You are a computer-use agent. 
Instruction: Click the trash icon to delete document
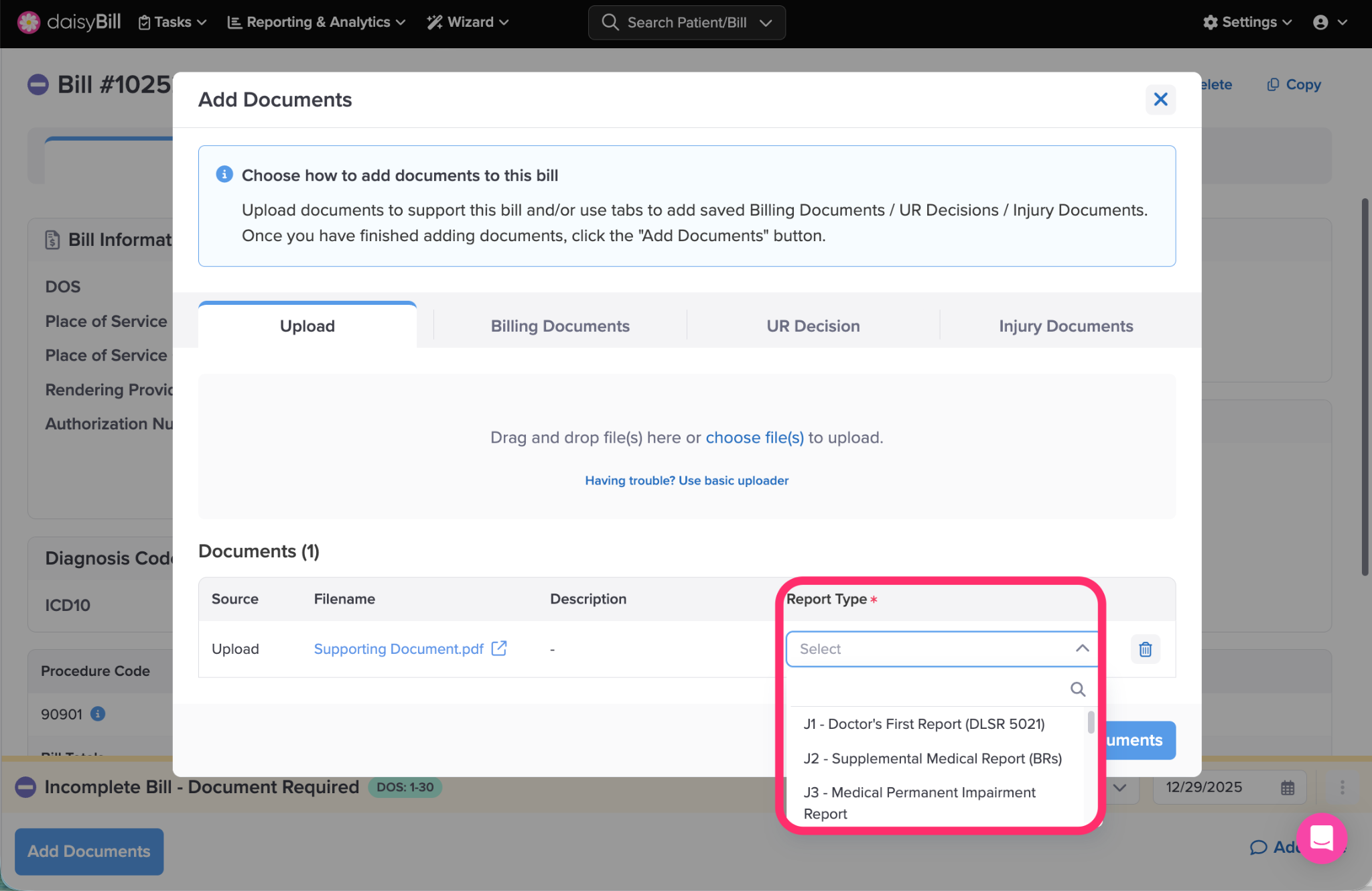[x=1145, y=649]
